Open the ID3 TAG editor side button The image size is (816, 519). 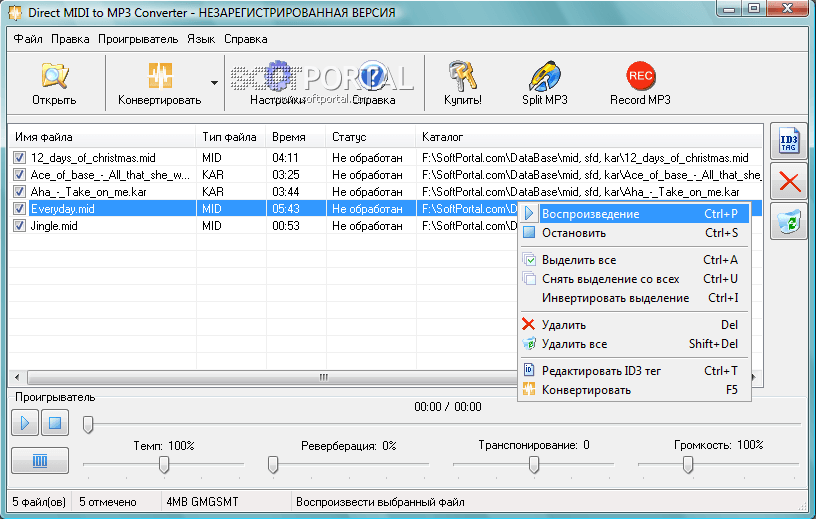tap(789, 142)
